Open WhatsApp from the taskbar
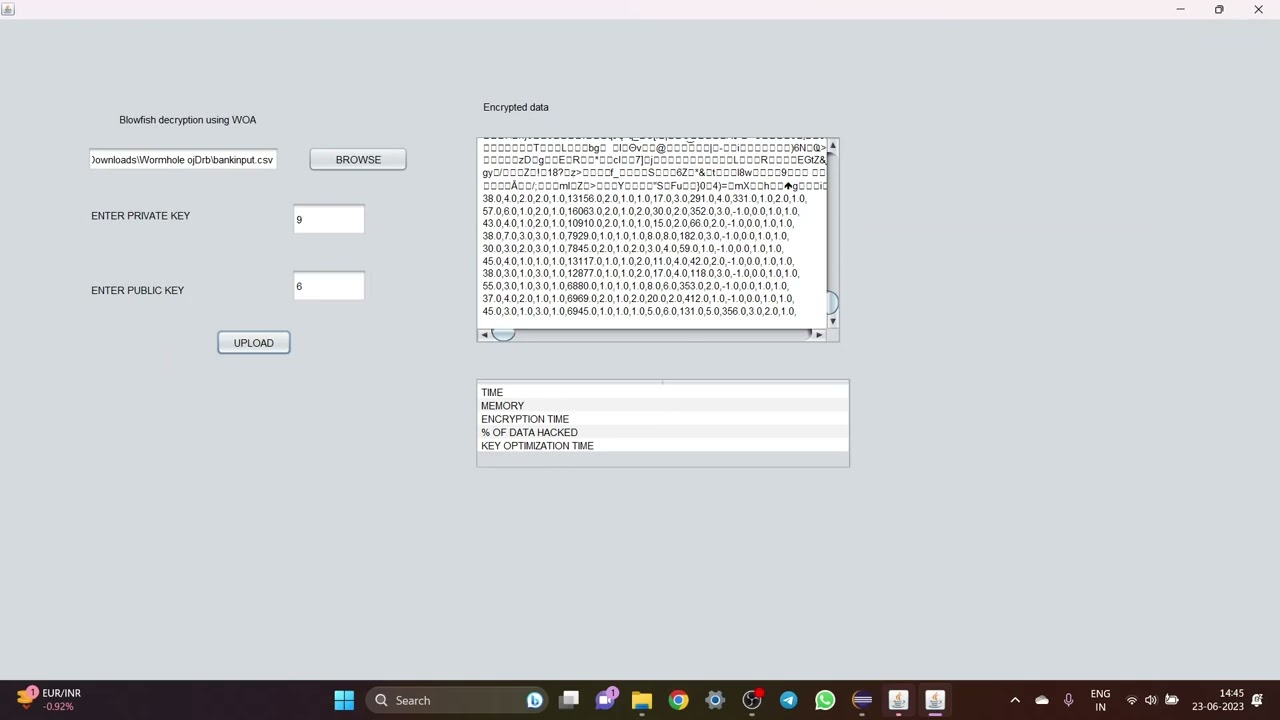Image resolution: width=1280 pixels, height=720 pixels. (825, 700)
